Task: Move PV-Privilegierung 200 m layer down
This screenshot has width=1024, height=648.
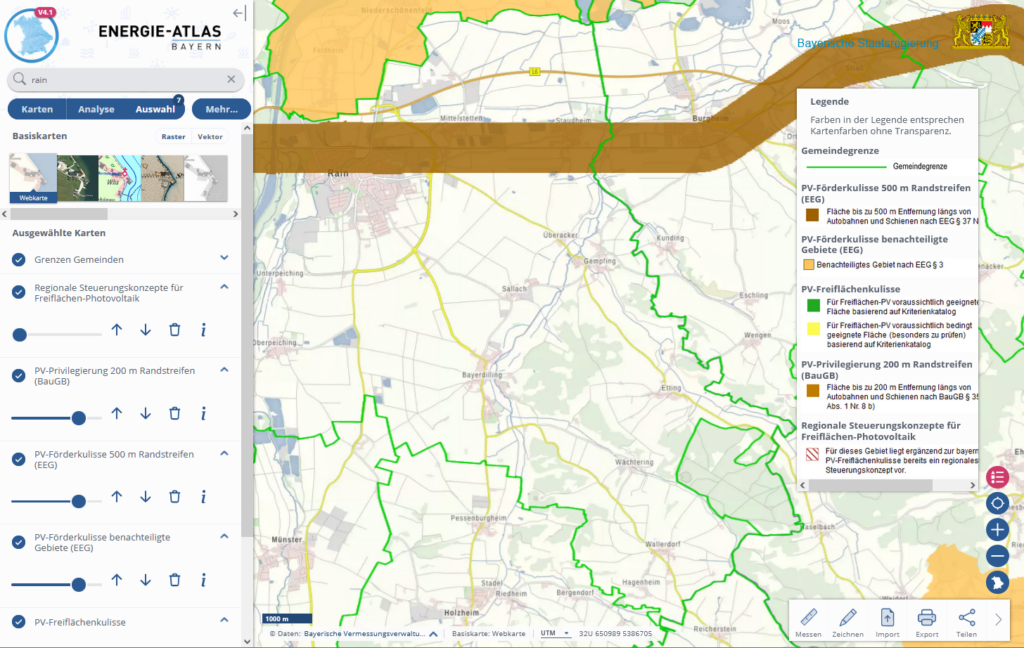Action: pos(146,413)
